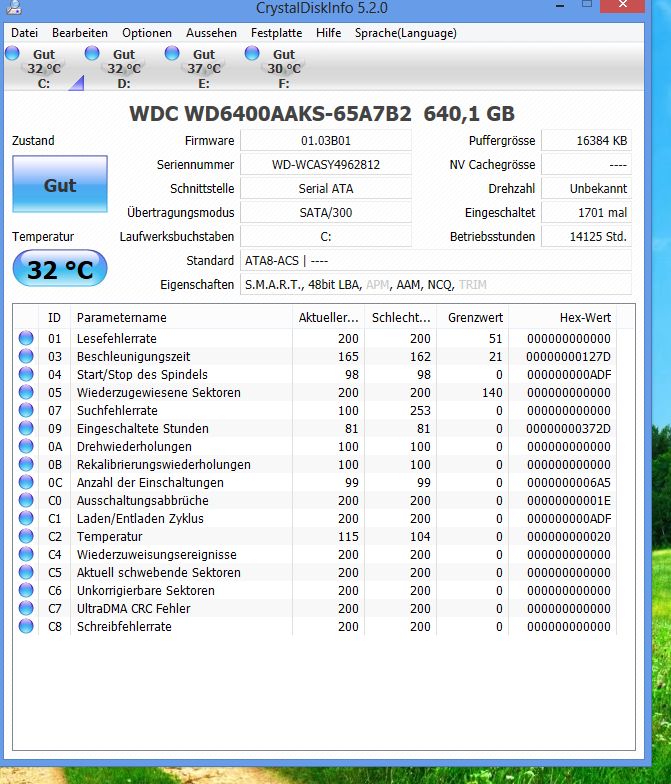
Task: Click the Firmware value 01.03B01 field
Action: (x=326, y=140)
